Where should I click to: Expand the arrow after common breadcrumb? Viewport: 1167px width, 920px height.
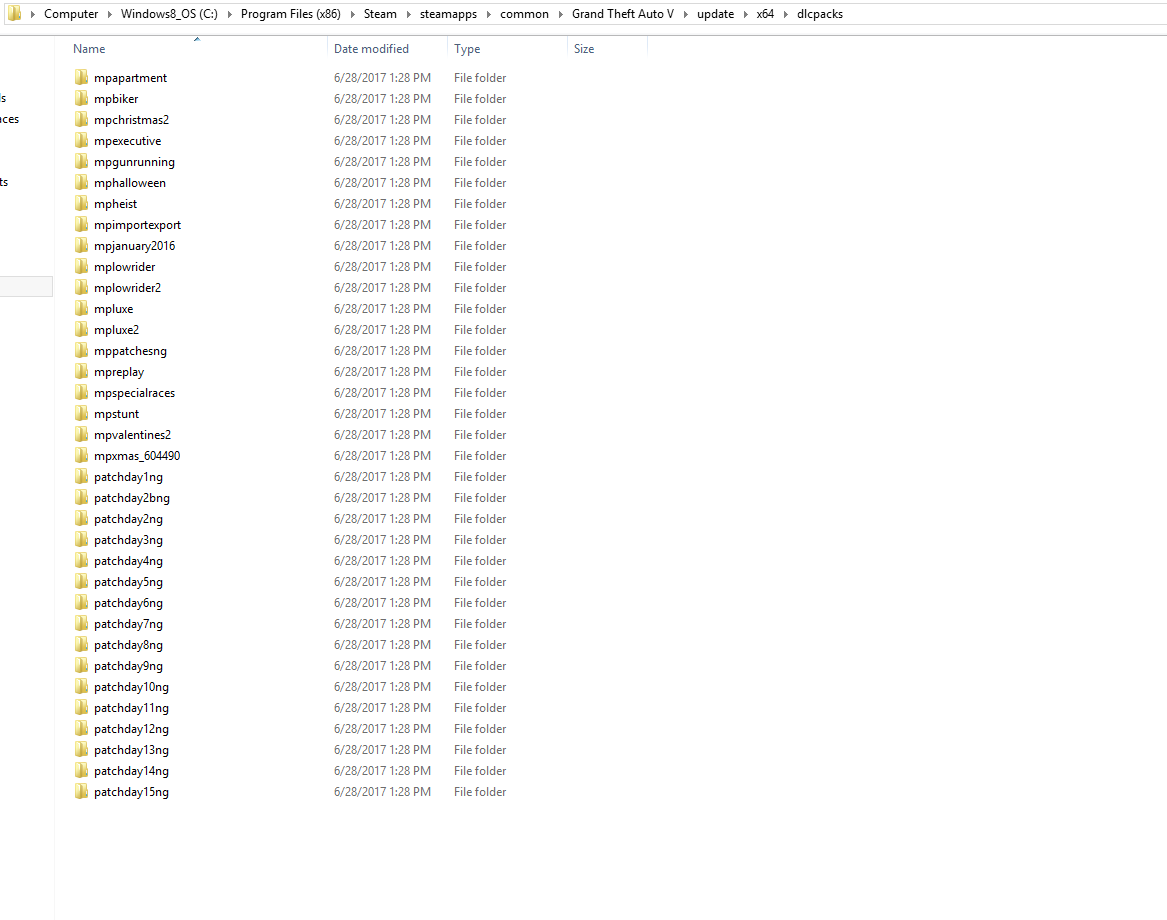click(560, 14)
